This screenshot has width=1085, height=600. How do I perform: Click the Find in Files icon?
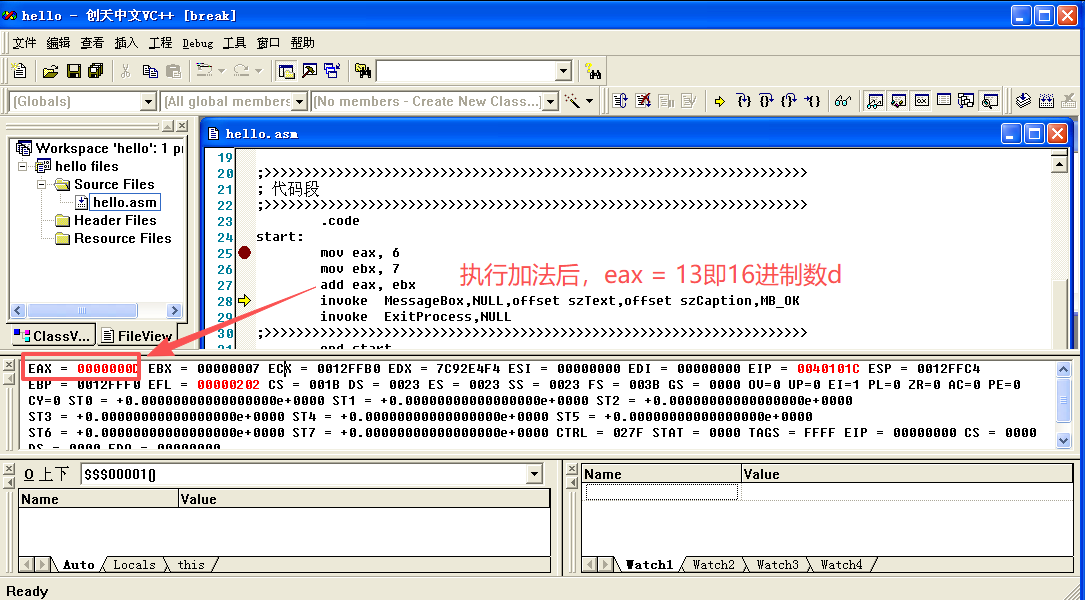(363, 71)
